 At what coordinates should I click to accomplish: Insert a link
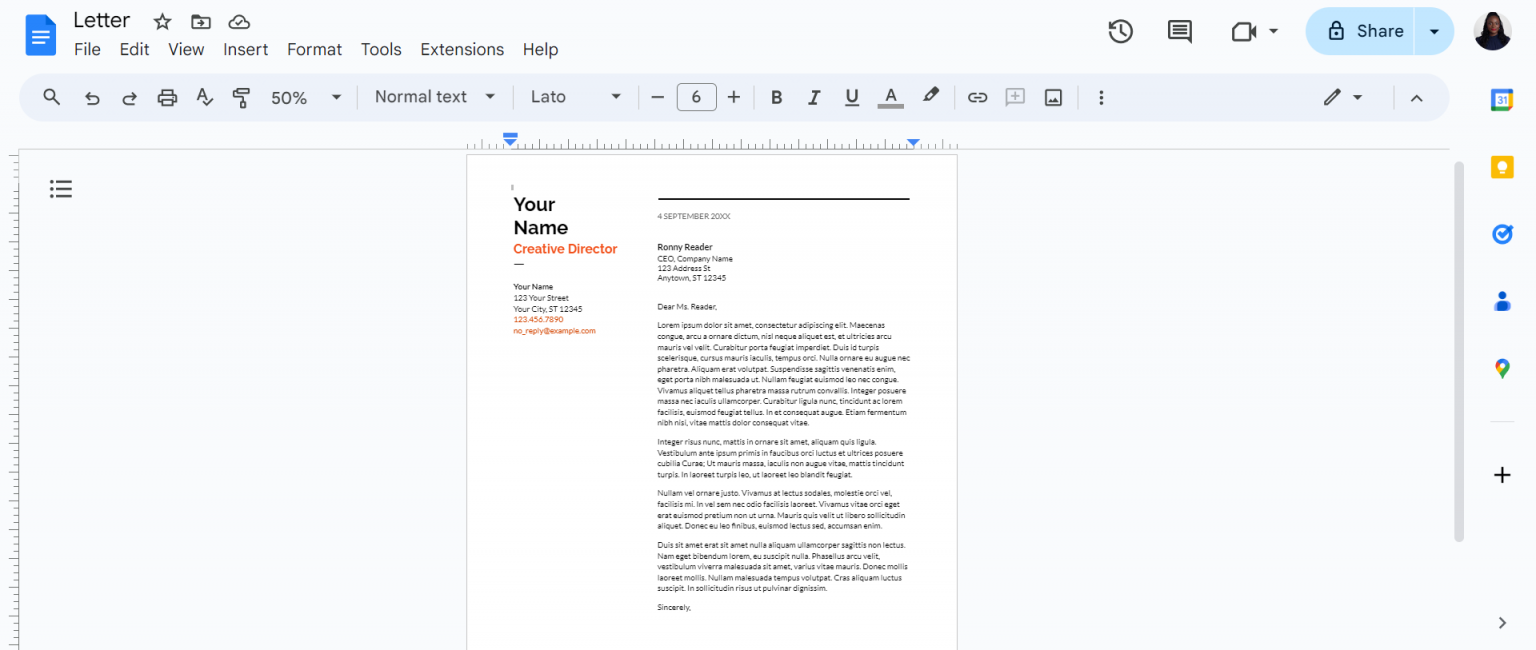tap(977, 97)
